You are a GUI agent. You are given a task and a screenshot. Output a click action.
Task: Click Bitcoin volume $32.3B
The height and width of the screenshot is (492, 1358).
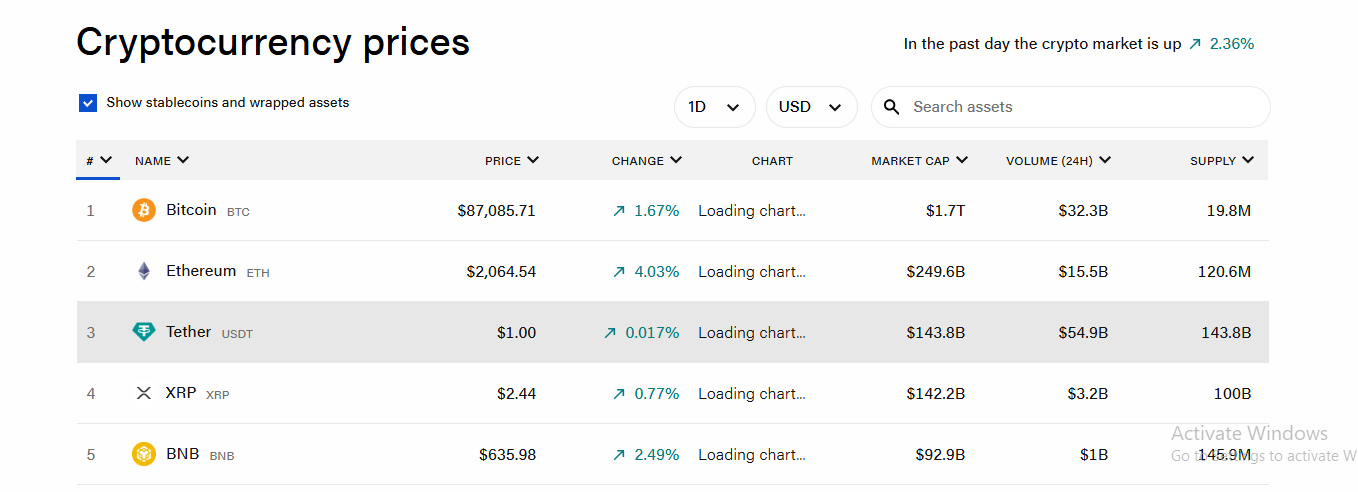1083,211
